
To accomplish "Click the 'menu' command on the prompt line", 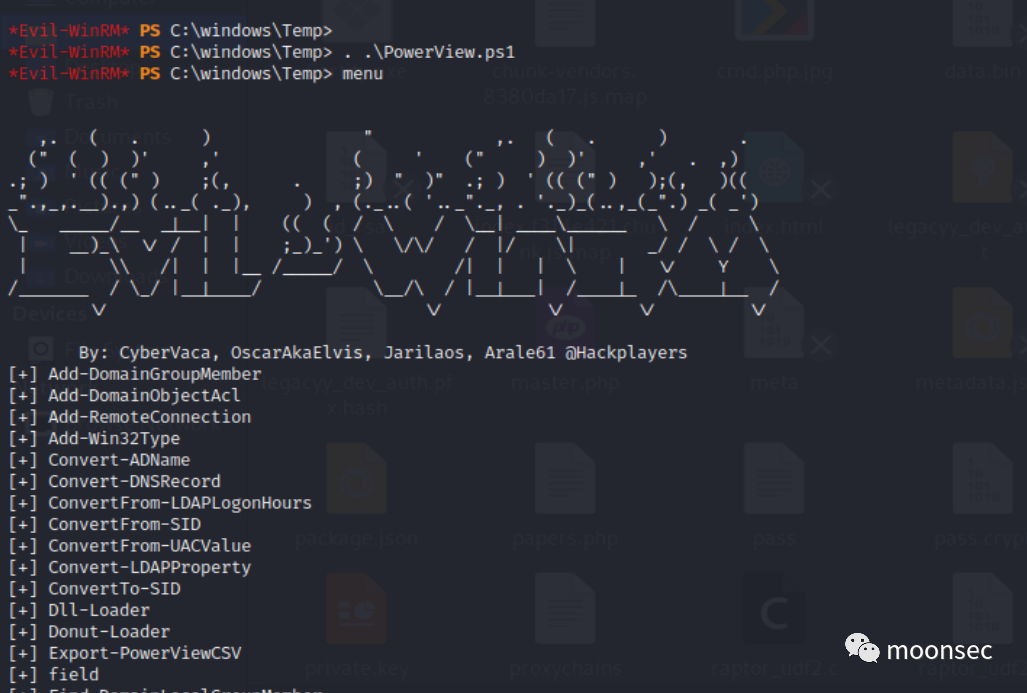I will 362,73.
